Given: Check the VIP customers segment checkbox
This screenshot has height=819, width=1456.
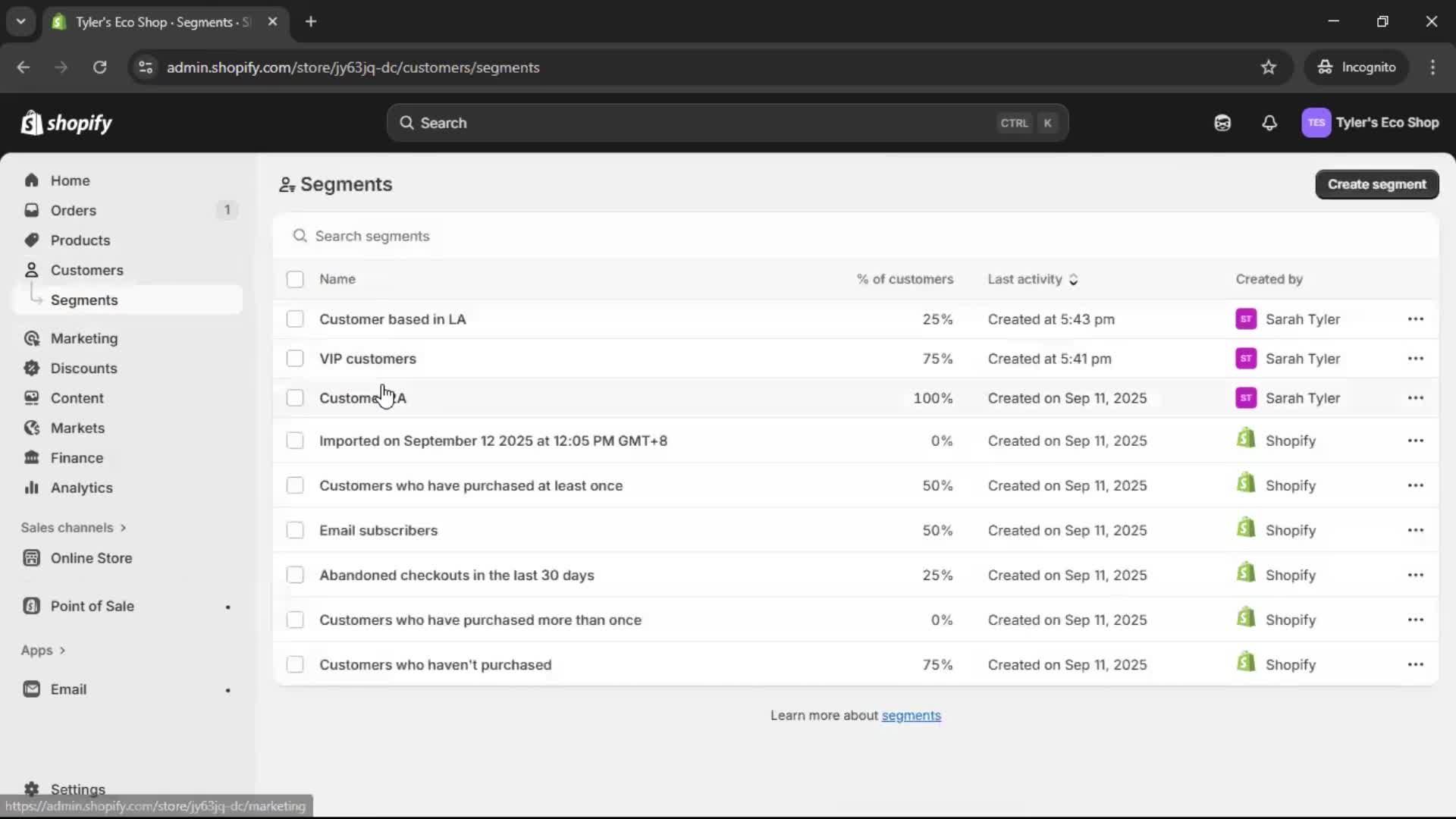Looking at the screenshot, I should pyautogui.click(x=296, y=358).
